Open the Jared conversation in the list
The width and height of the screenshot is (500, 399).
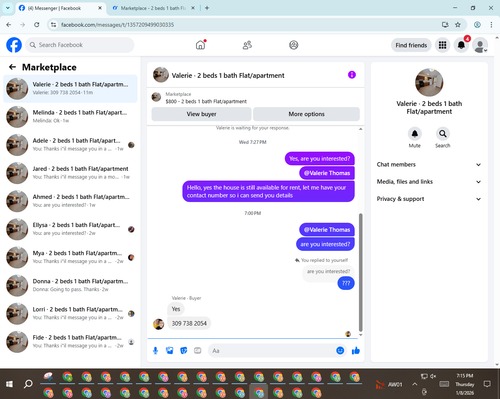(70, 173)
